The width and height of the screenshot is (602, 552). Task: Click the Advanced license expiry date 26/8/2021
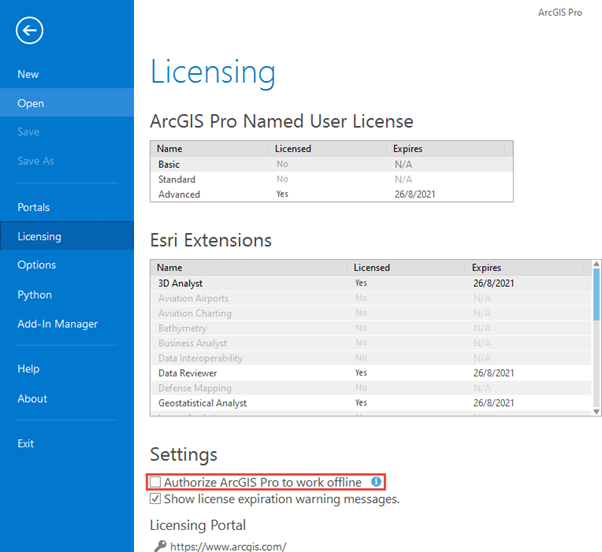pyautogui.click(x=415, y=194)
